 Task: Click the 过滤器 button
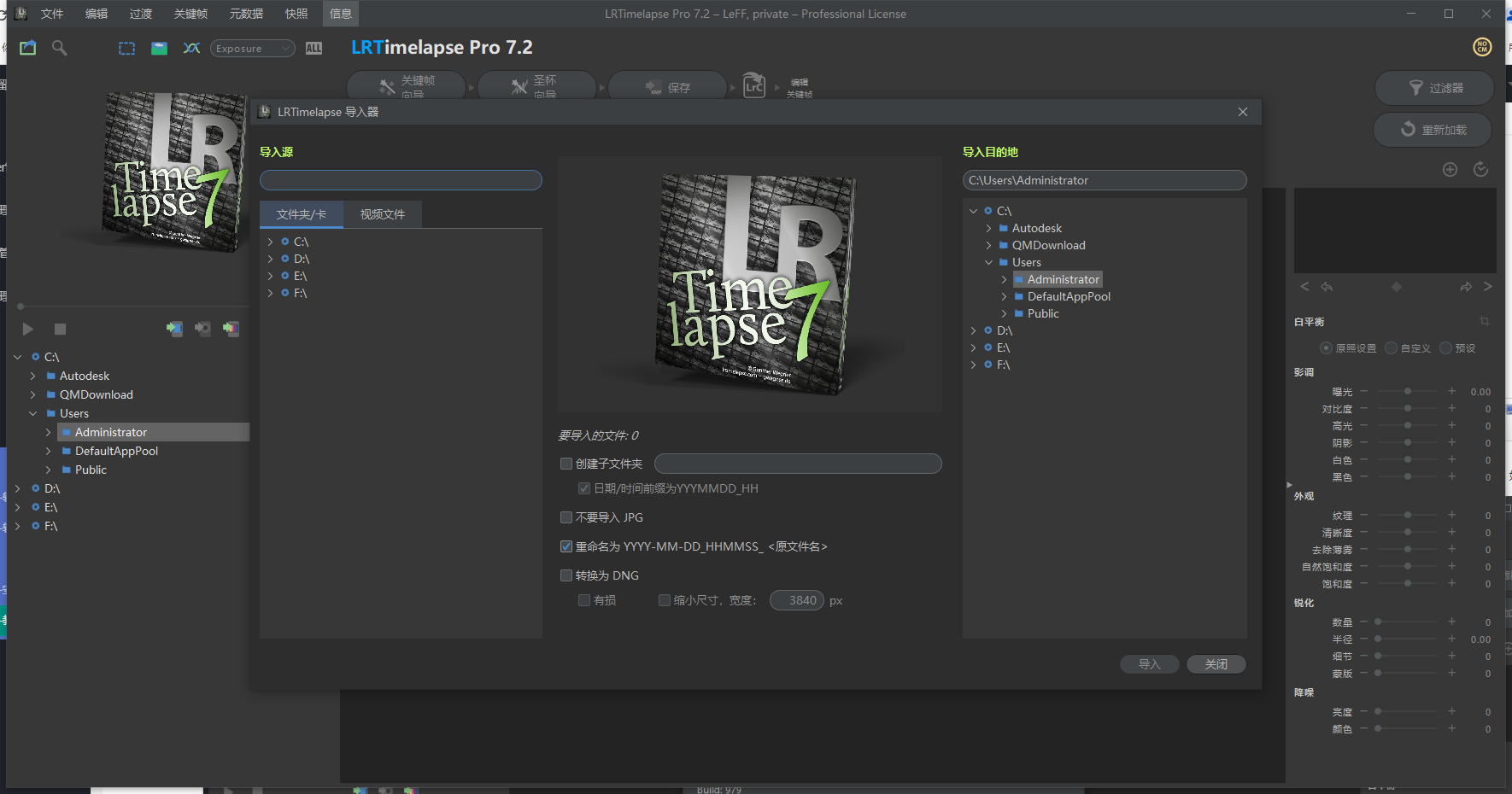coord(1435,88)
